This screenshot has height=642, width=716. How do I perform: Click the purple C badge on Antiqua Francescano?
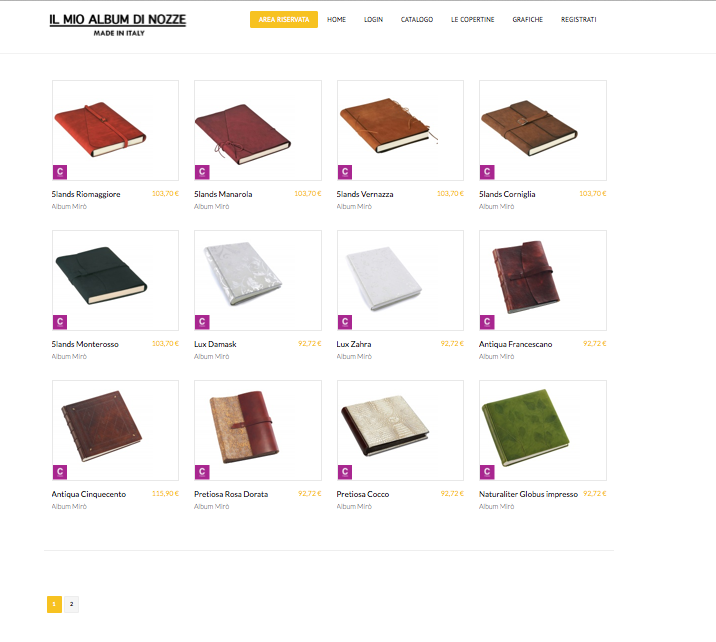point(487,322)
